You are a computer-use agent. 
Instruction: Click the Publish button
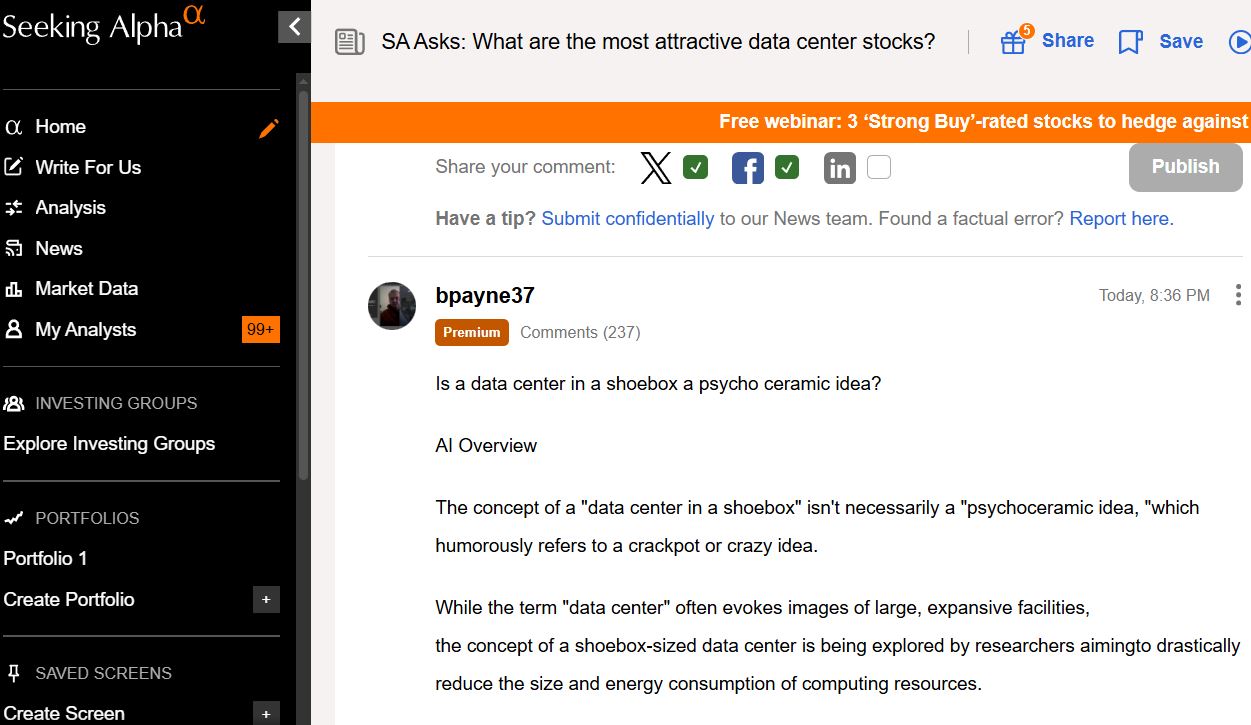[x=1185, y=167]
